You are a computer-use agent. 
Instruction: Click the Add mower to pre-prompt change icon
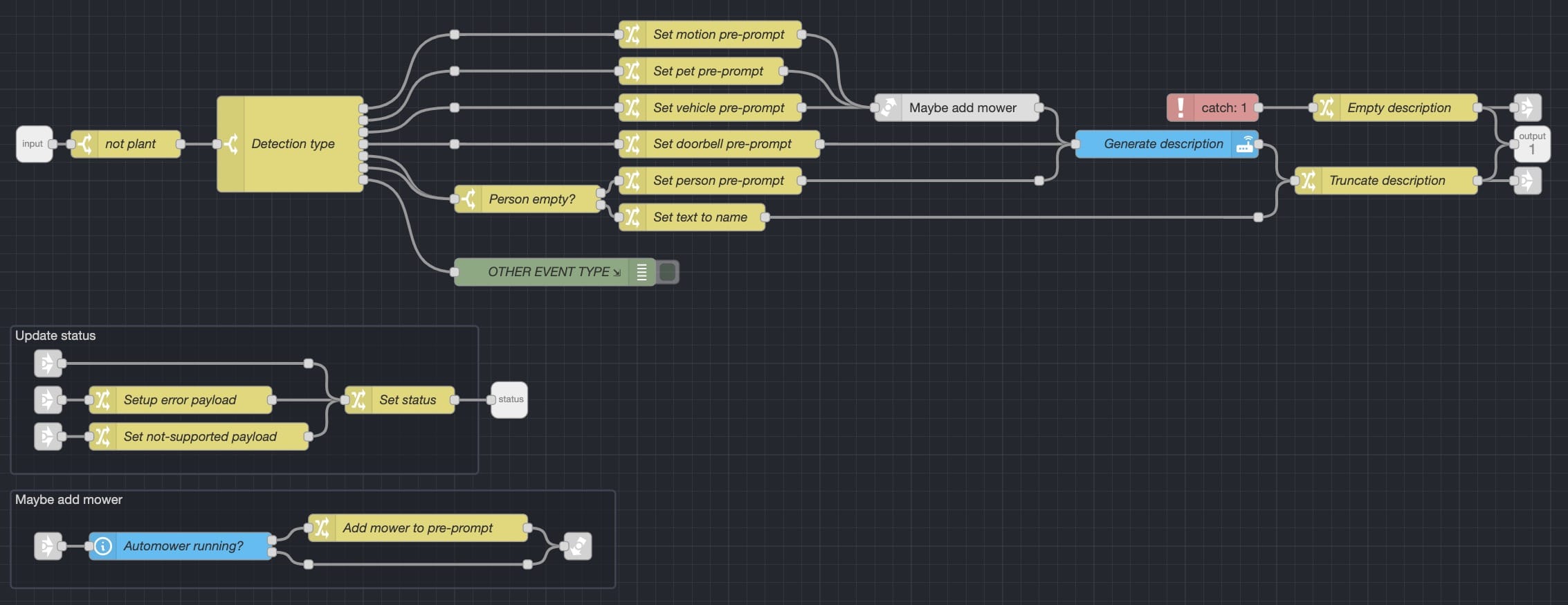[x=322, y=528]
